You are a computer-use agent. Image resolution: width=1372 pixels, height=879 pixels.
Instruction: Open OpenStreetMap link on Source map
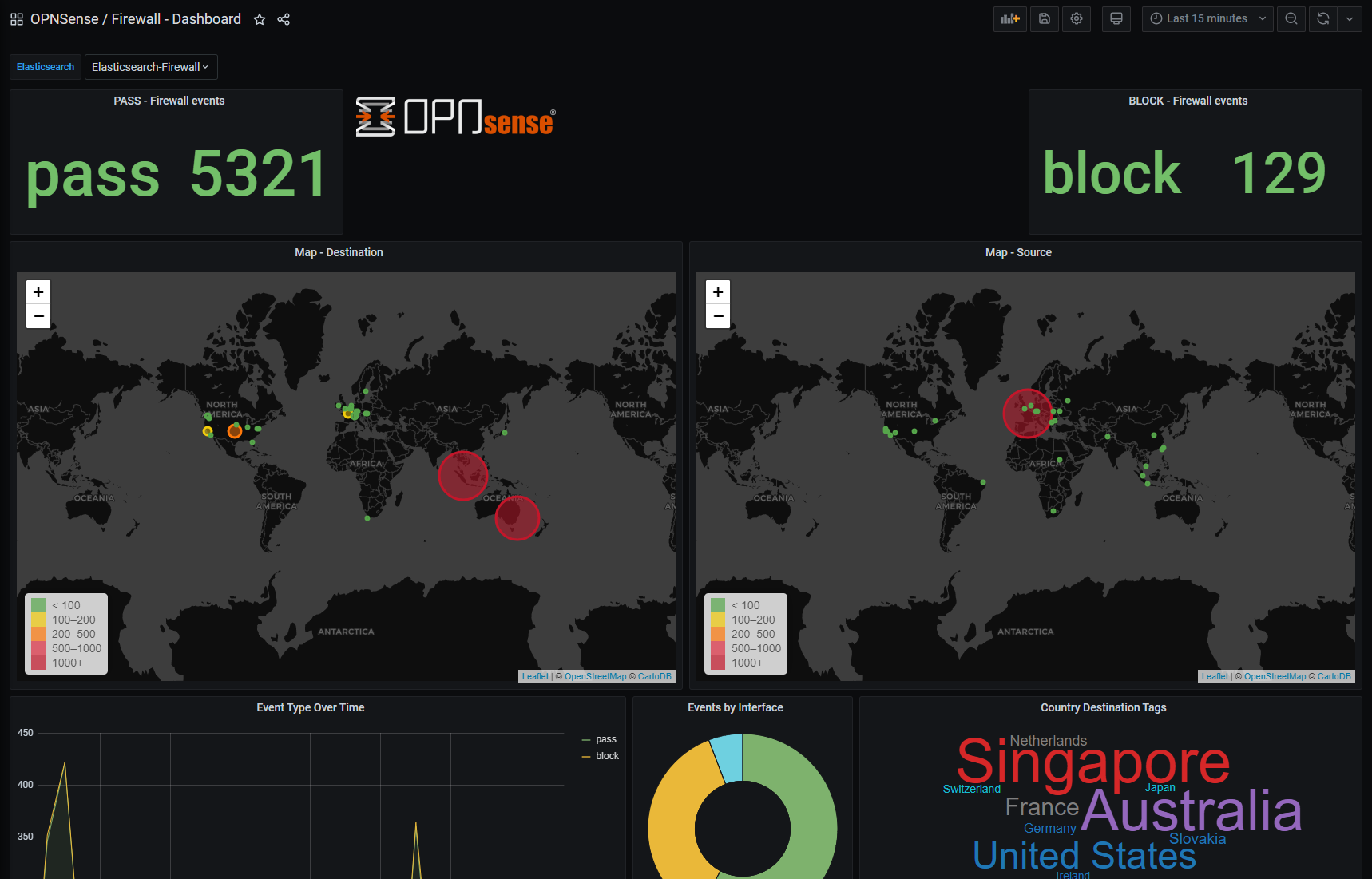click(1275, 676)
